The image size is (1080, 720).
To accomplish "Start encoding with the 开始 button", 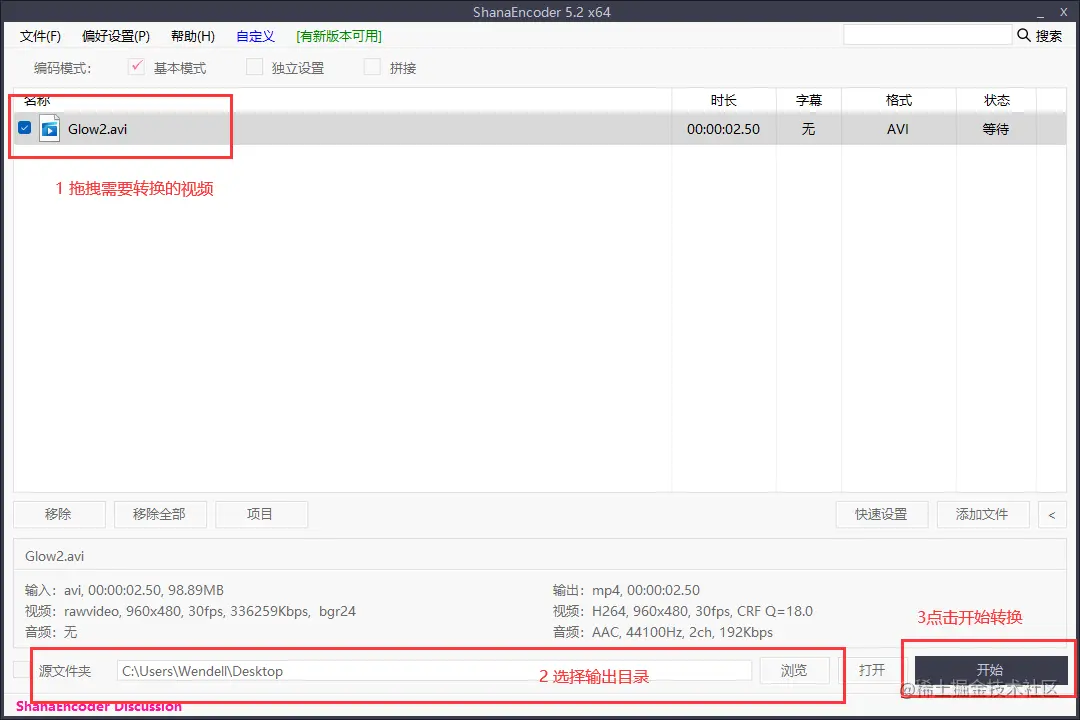I will [x=990, y=670].
